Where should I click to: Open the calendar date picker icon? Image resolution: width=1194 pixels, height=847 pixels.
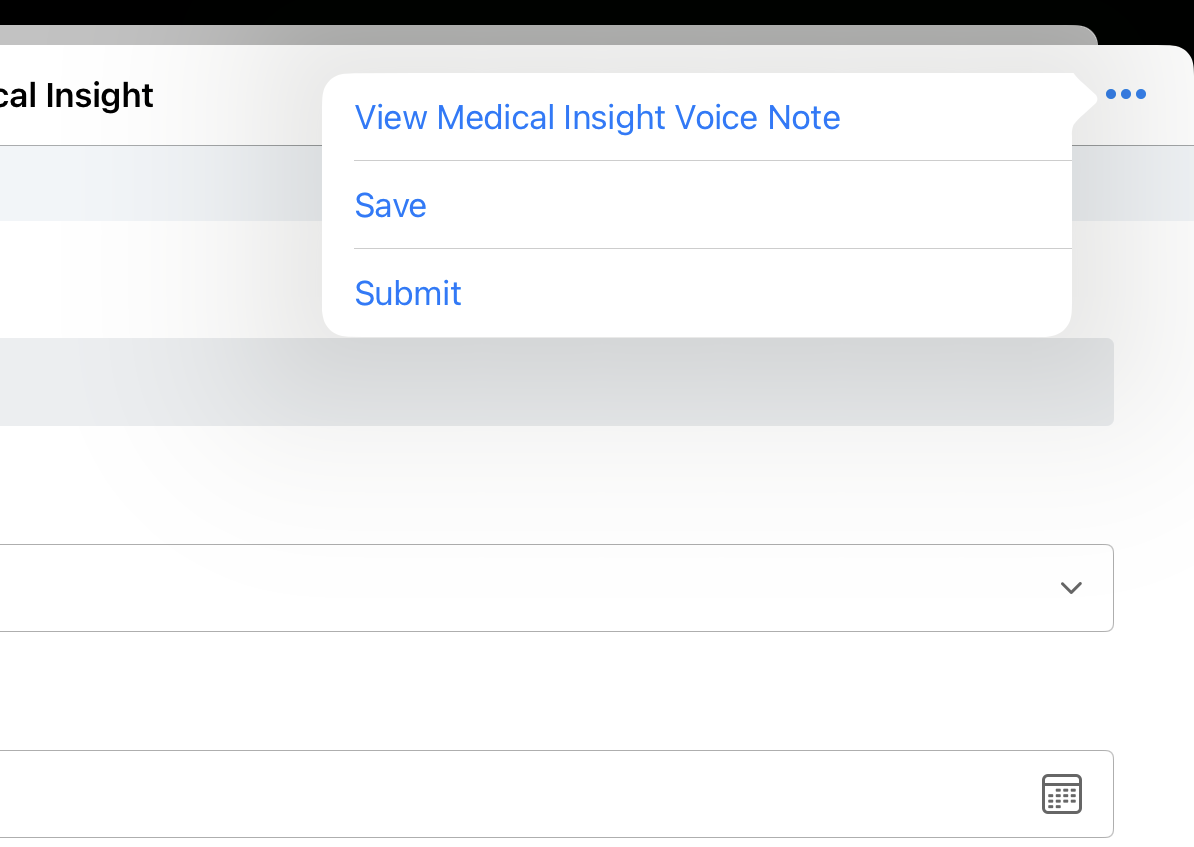pyautogui.click(x=1062, y=794)
